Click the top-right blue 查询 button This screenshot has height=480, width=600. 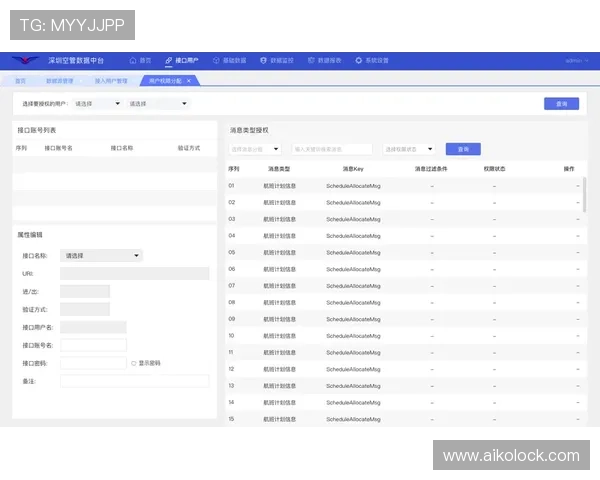point(561,103)
